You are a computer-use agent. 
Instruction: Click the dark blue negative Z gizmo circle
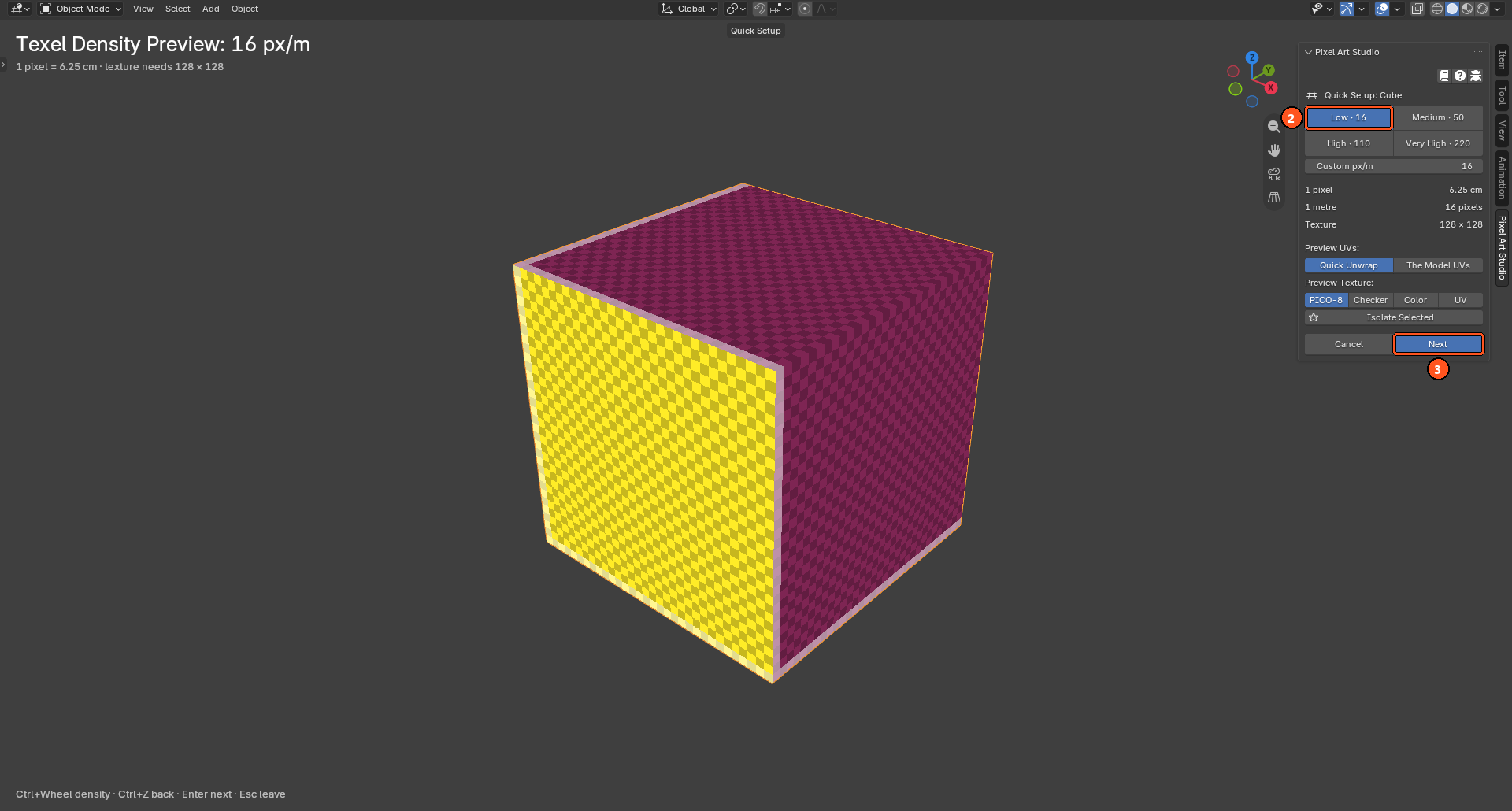tap(1252, 102)
